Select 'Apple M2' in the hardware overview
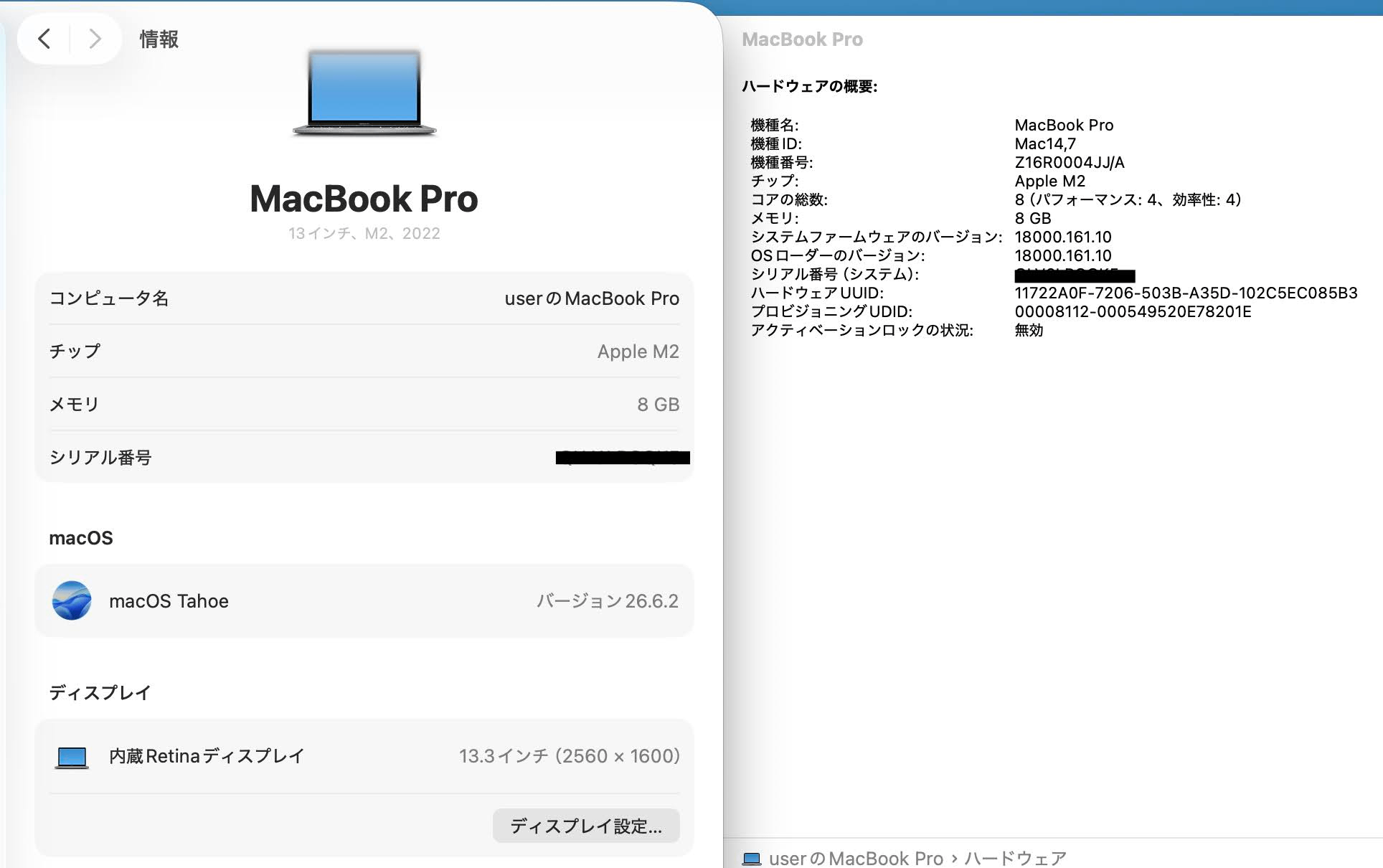Image resolution: width=1383 pixels, height=868 pixels. 1049,181
